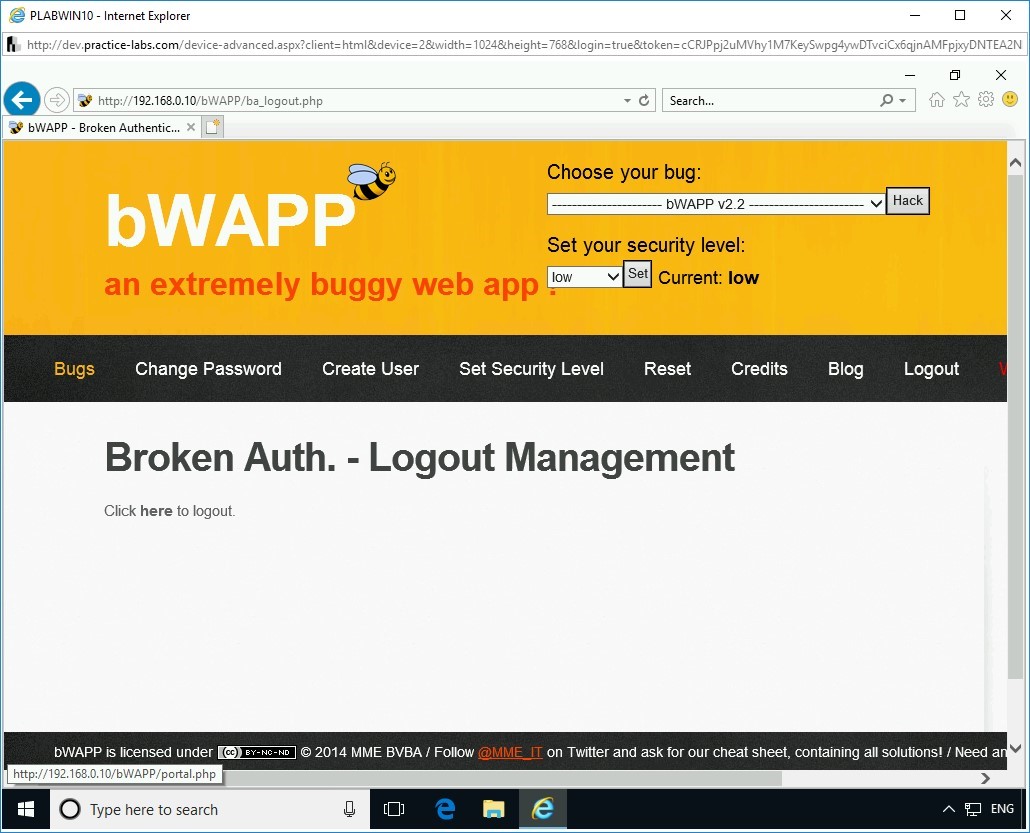Launch Microsoft Edge from the taskbar
Screen dimensions: 1030x833
pyautogui.click(x=444, y=809)
